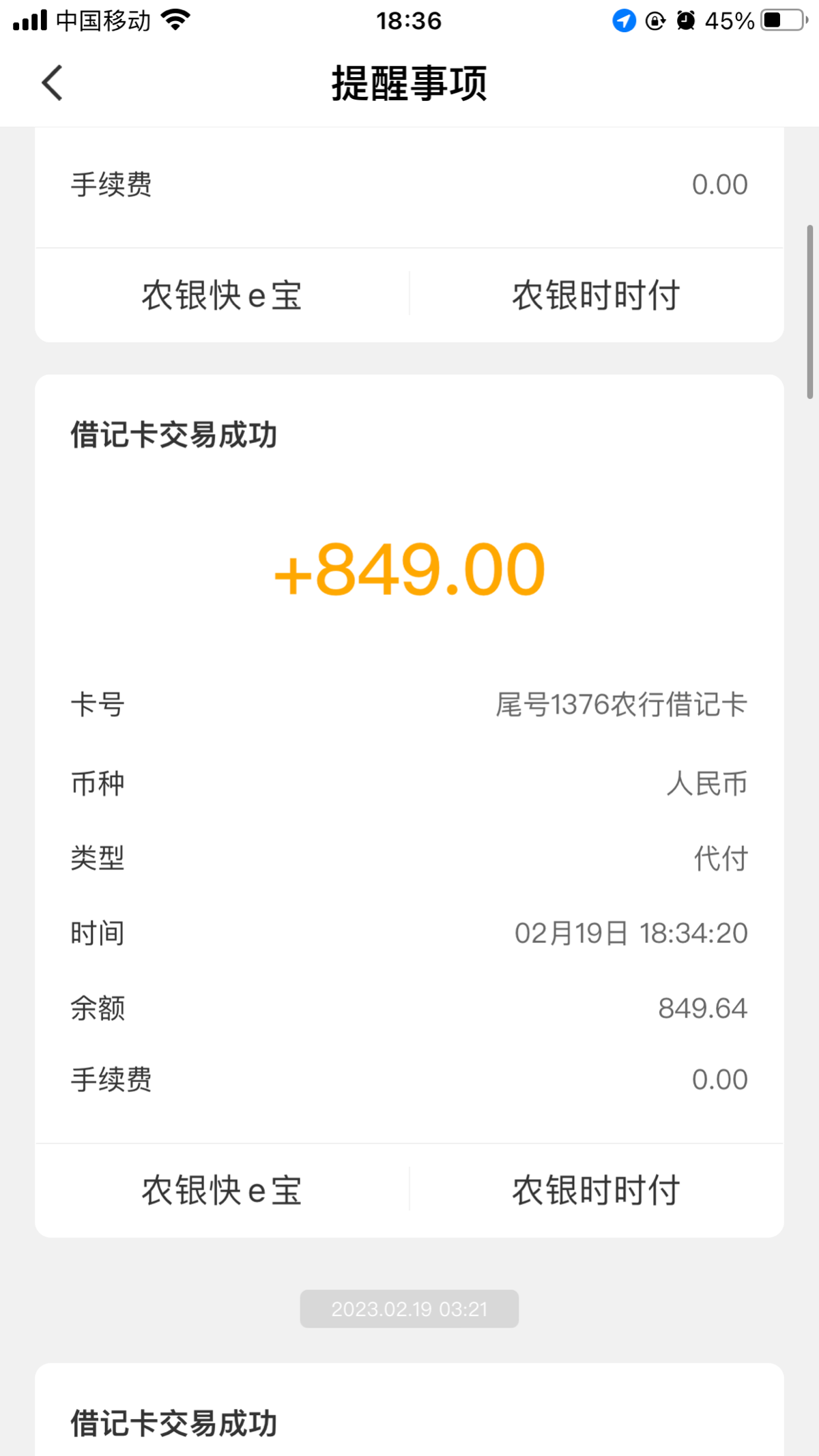Open 农银快e宝 in the topmost partial card
Viewport: 819px width, 1456px height.
coord(222,295)
